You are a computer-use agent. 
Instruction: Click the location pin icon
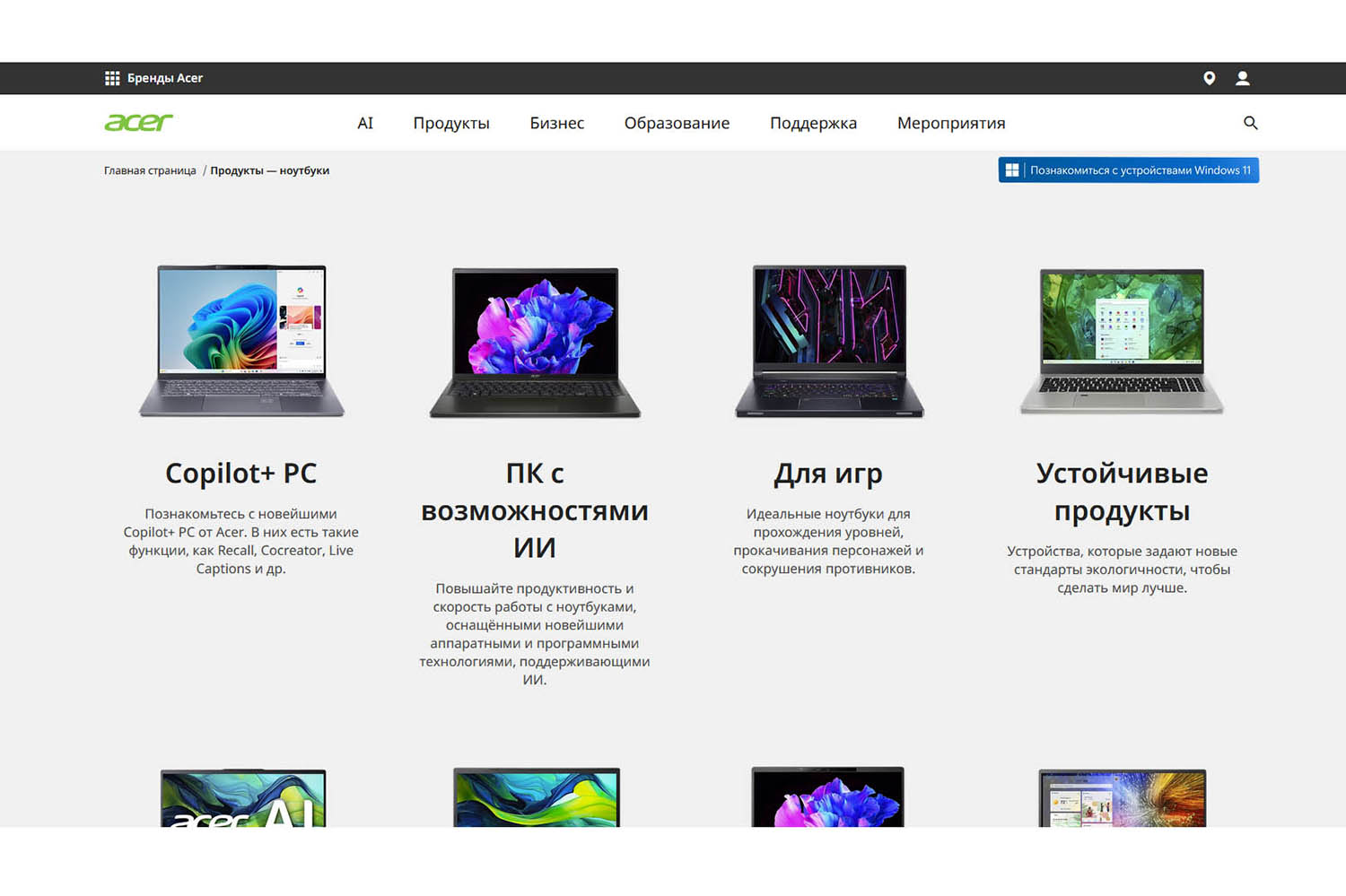click(1209, 78)
